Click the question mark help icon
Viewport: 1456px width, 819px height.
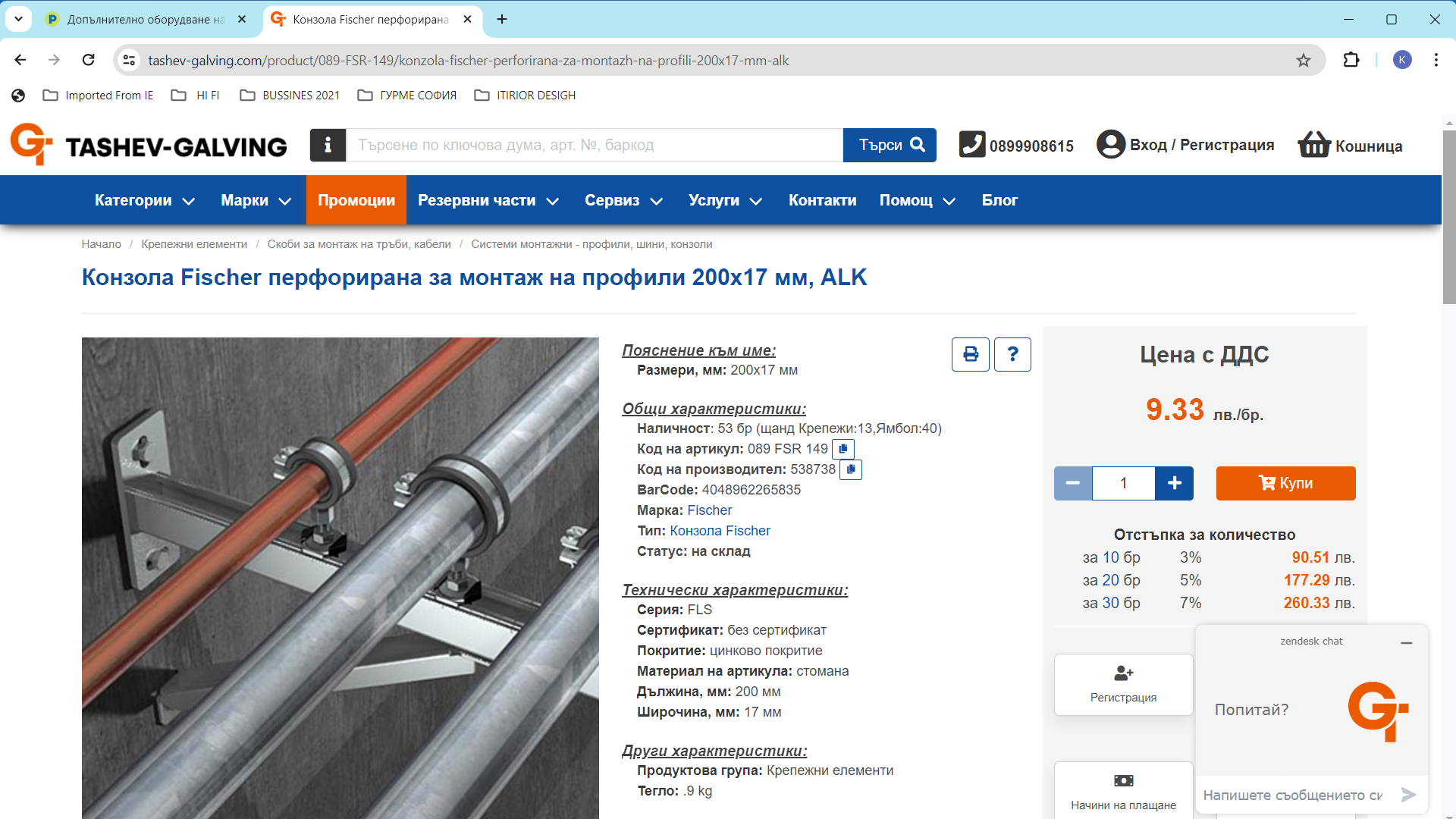click(x=1012, y=354)
